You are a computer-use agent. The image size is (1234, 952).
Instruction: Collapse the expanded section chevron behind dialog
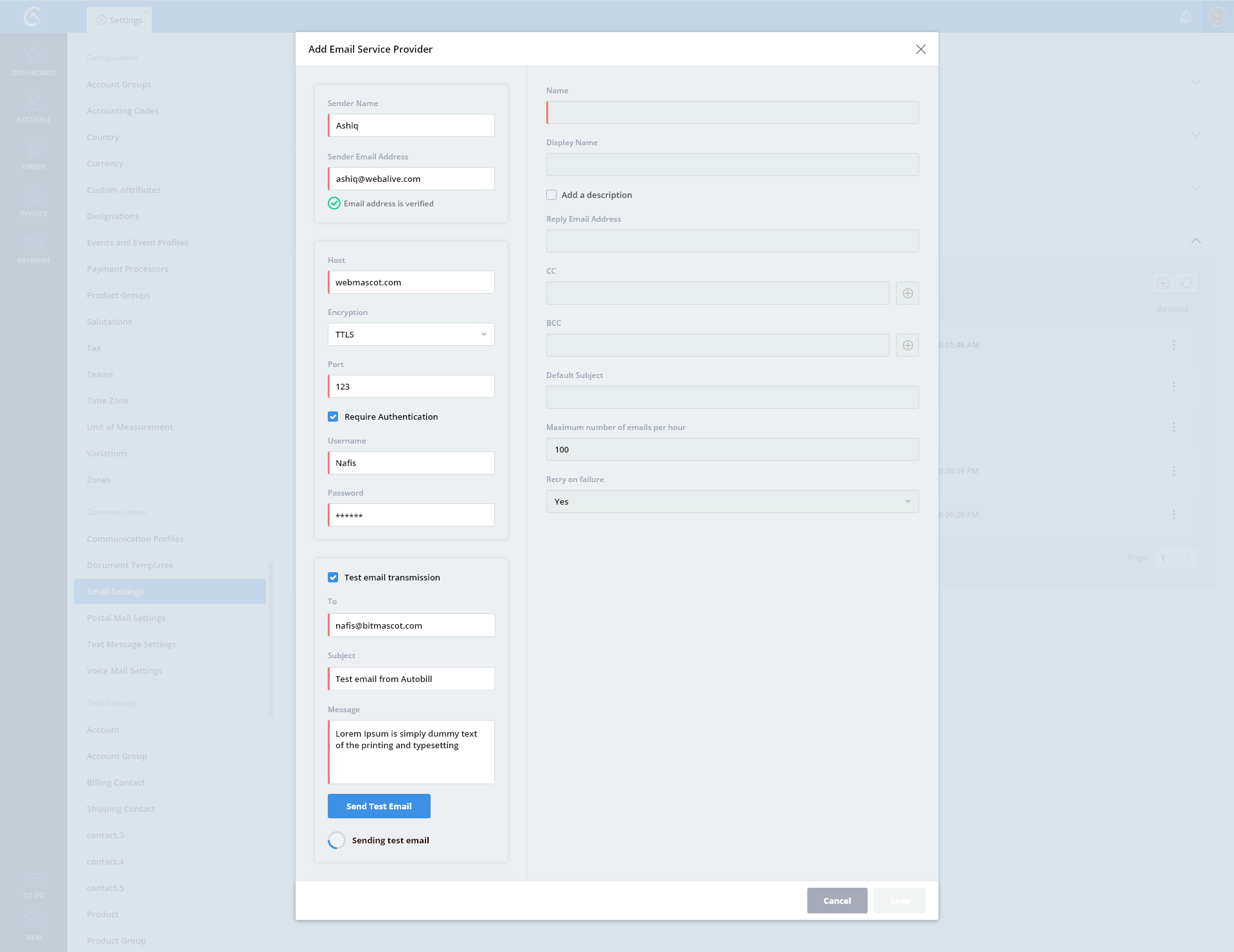tap(1195, 240)
